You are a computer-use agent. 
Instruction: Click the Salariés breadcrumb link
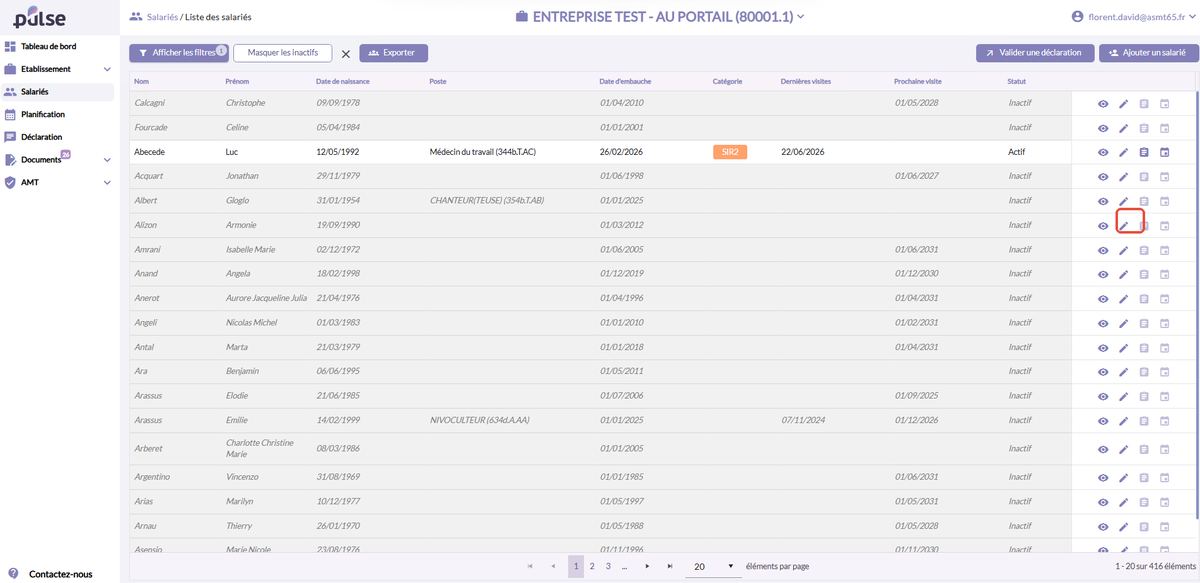[162, 17]
